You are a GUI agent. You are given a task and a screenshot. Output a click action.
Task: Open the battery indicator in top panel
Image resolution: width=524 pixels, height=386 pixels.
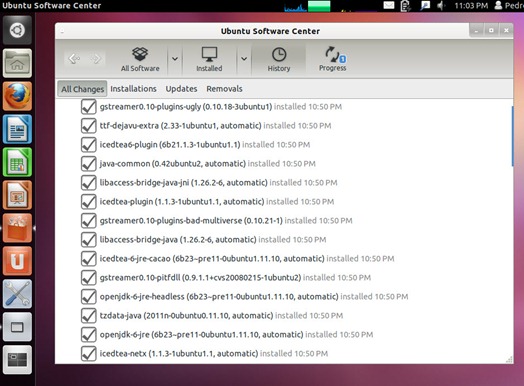405,5
